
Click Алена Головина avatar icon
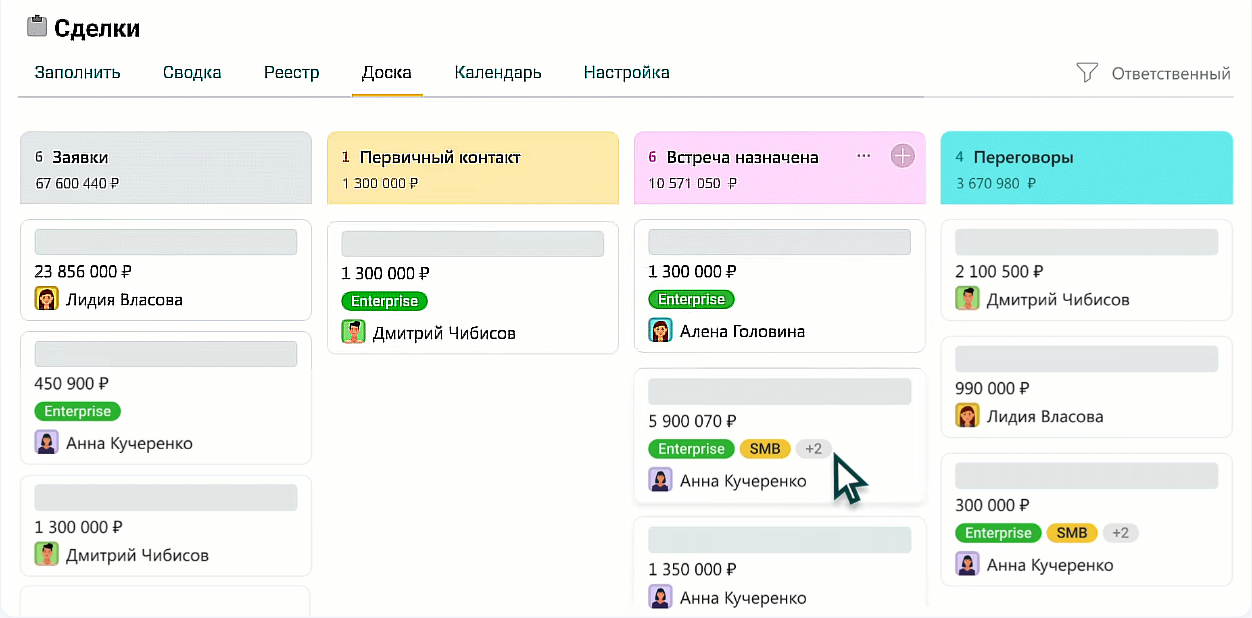pos(660,331)
